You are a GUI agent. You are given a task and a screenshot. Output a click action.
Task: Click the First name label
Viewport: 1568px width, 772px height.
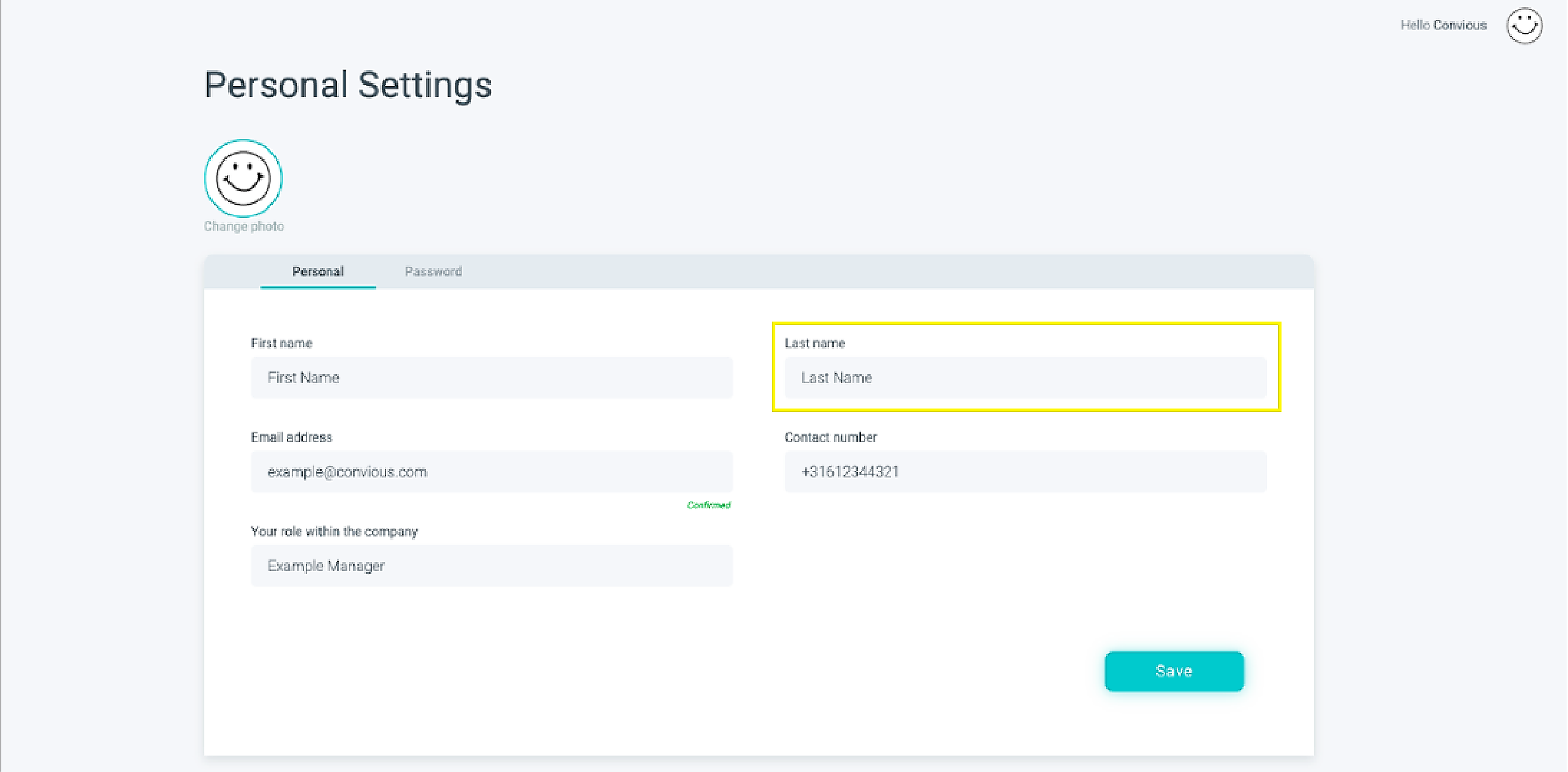coord(281,343)
